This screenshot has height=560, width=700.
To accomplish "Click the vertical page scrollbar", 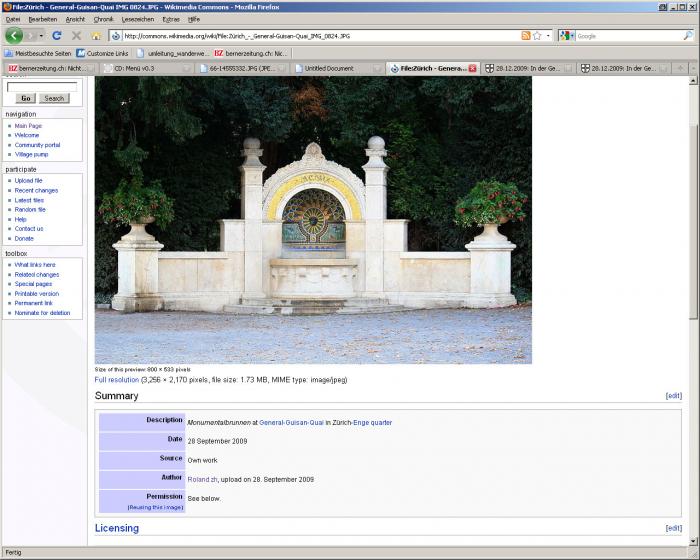I will [694, 300].
